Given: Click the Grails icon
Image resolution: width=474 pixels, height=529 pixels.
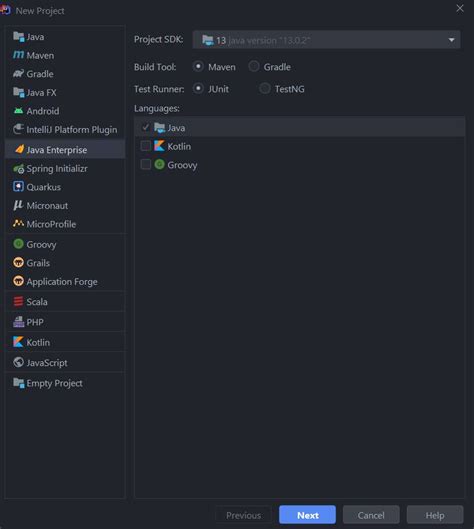Looking at the screenshot, I should [x=19, y=262].
